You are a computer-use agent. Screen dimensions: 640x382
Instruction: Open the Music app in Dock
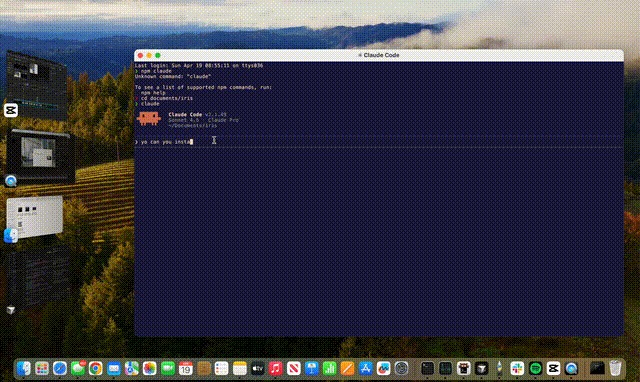276,369
